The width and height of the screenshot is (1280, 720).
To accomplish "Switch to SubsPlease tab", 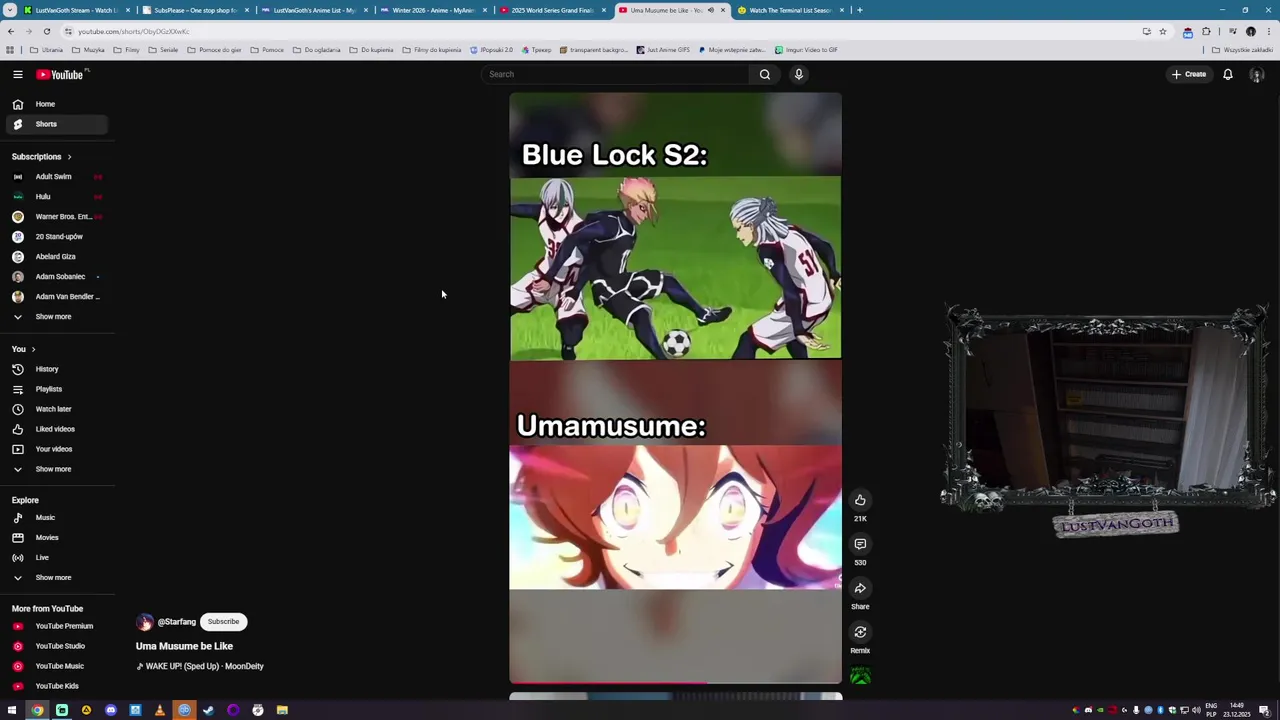I will click(x=194, y=10).
